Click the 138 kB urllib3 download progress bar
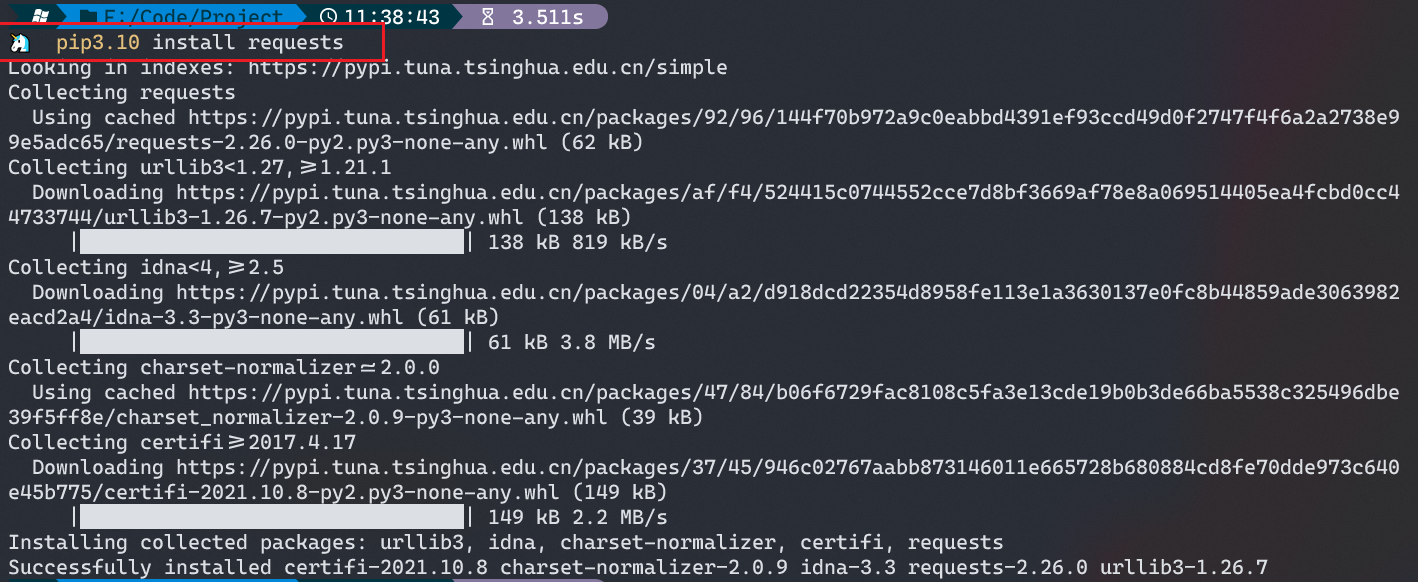 (x=272, y=242)
